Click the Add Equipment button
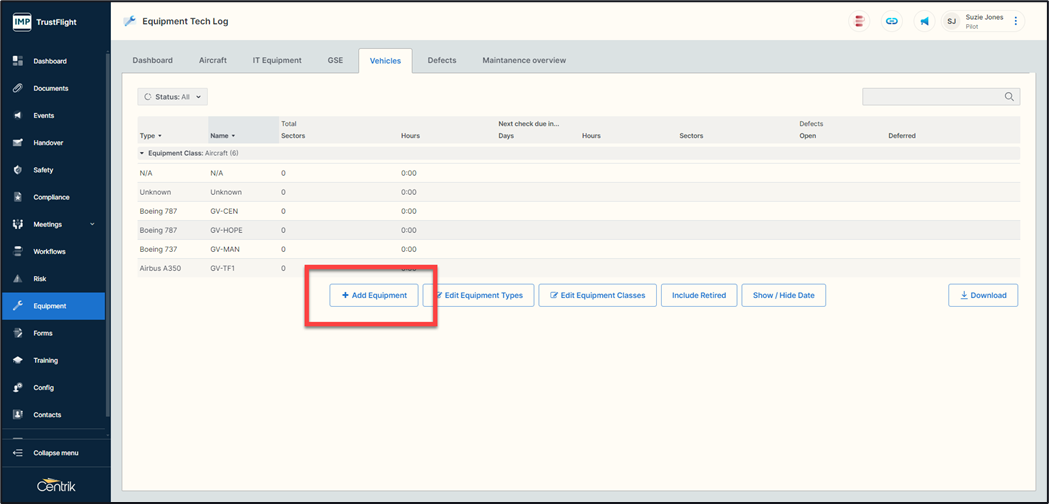Screen dimensions: 1049x504 coord(374,295)
